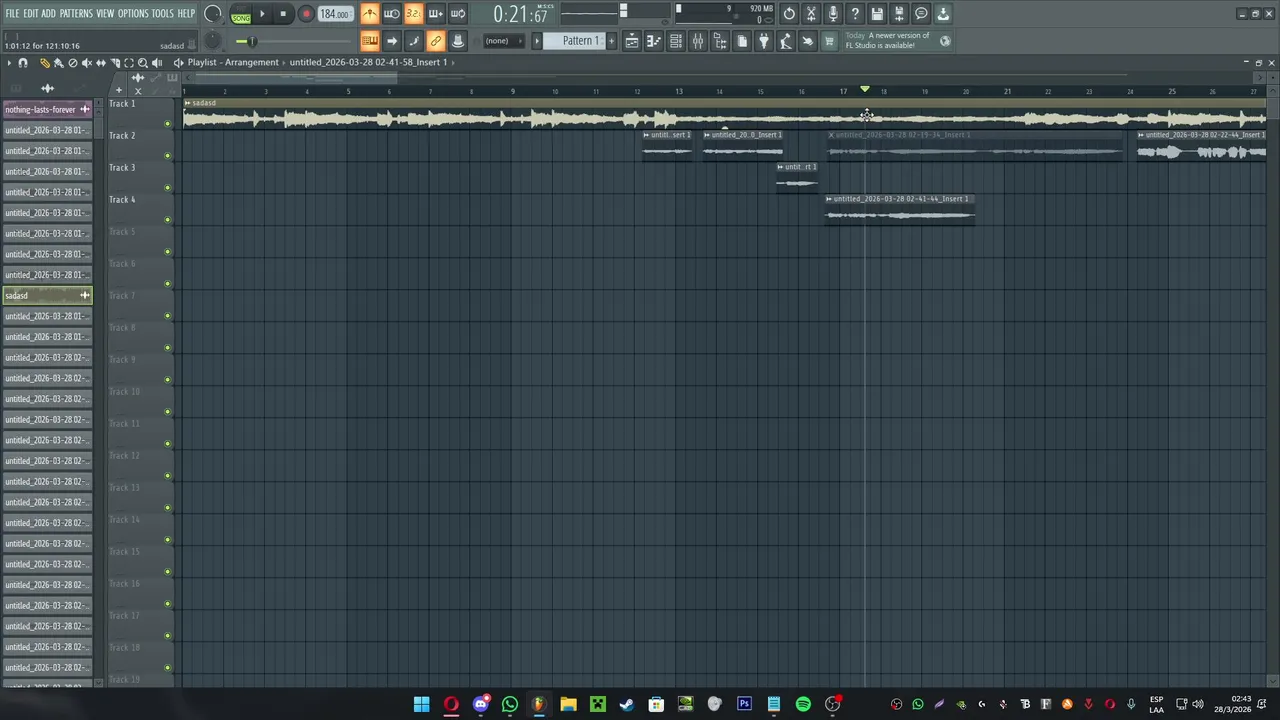
Task: Toggle typing keyboard to piano
Action: [370, 41]
